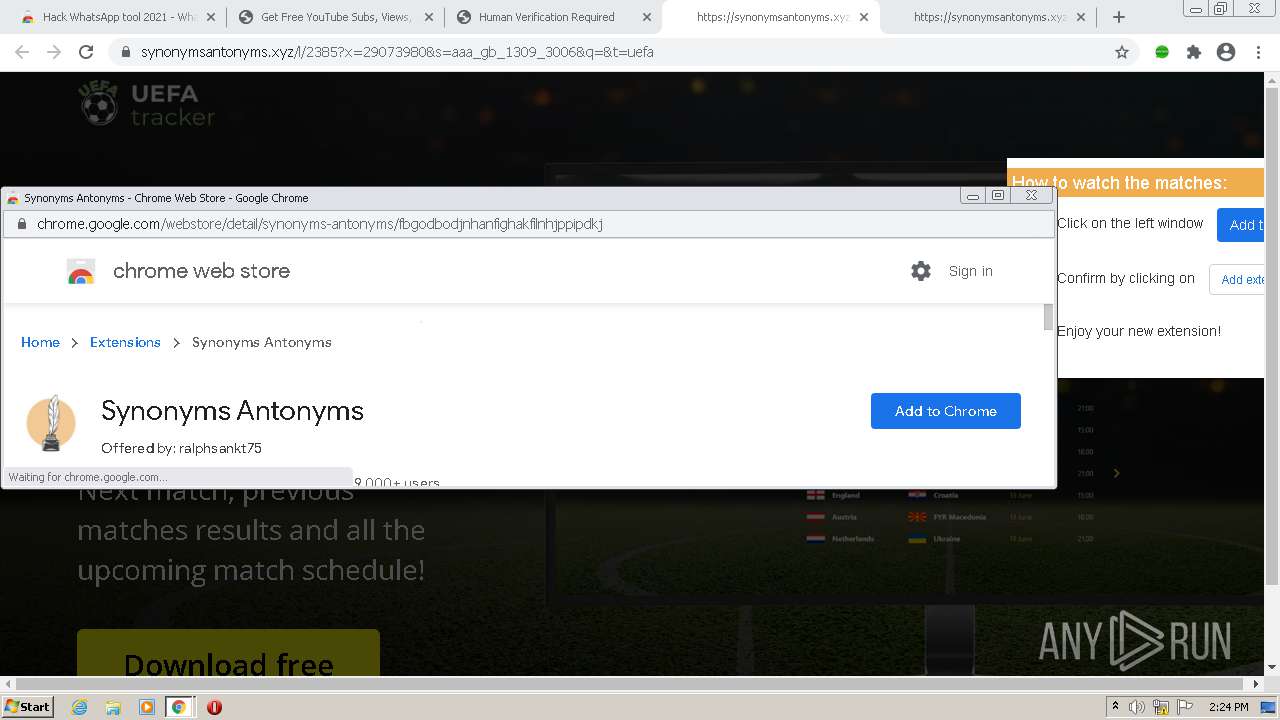The width and height of the screenshot is (1280, 720).
Task: Open Chrome's three-dot menu
Action: pyautogui.click(x=1258, y=52)
